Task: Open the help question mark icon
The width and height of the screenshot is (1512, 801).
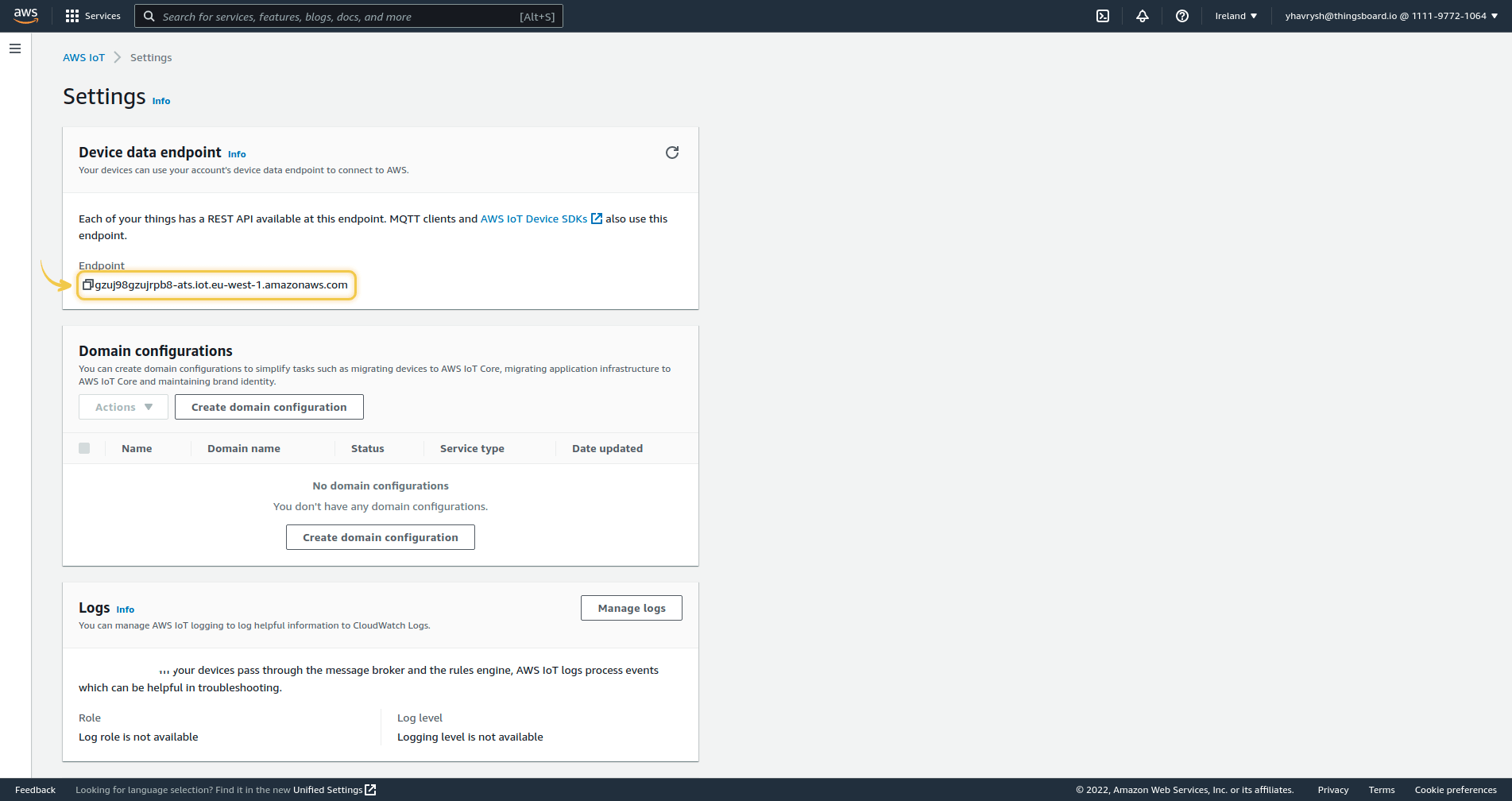Action: point(1182,16)
